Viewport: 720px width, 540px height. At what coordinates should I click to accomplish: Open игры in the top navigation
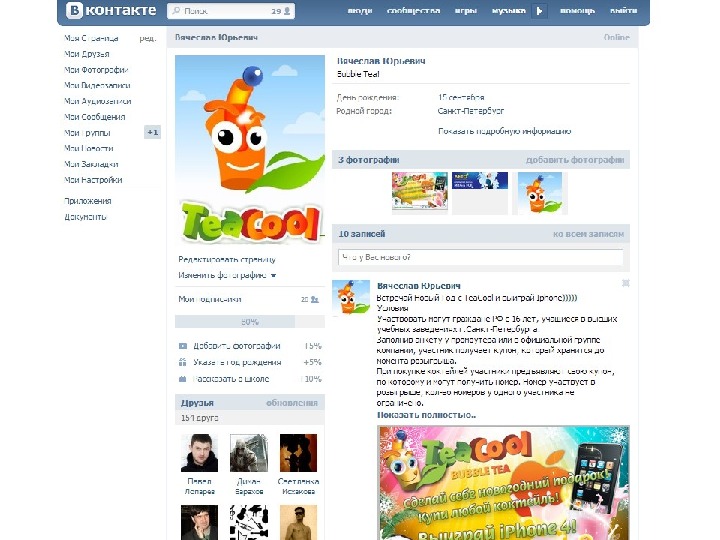click(x=466, y=11)
